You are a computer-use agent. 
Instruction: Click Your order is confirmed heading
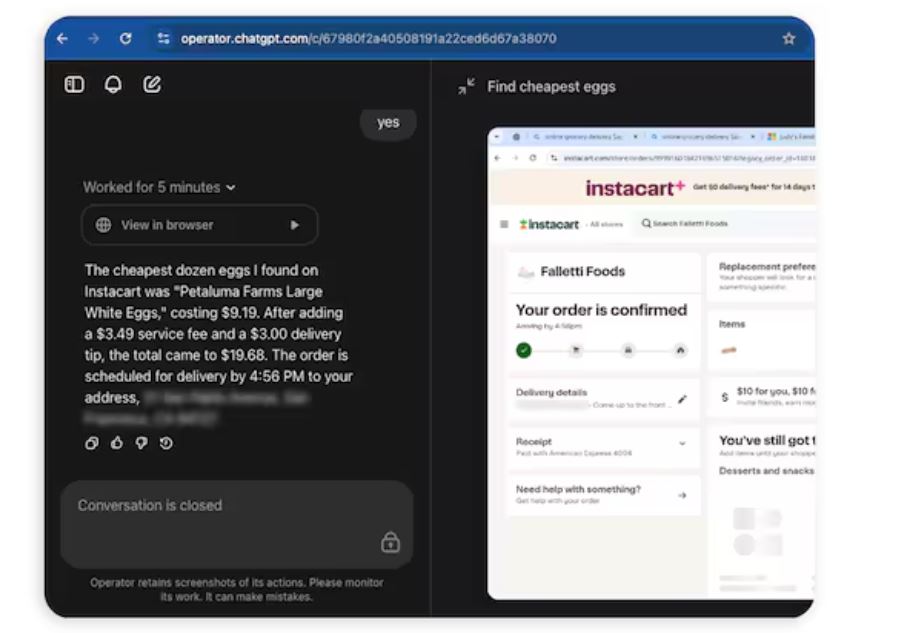[x=601, y=310]
